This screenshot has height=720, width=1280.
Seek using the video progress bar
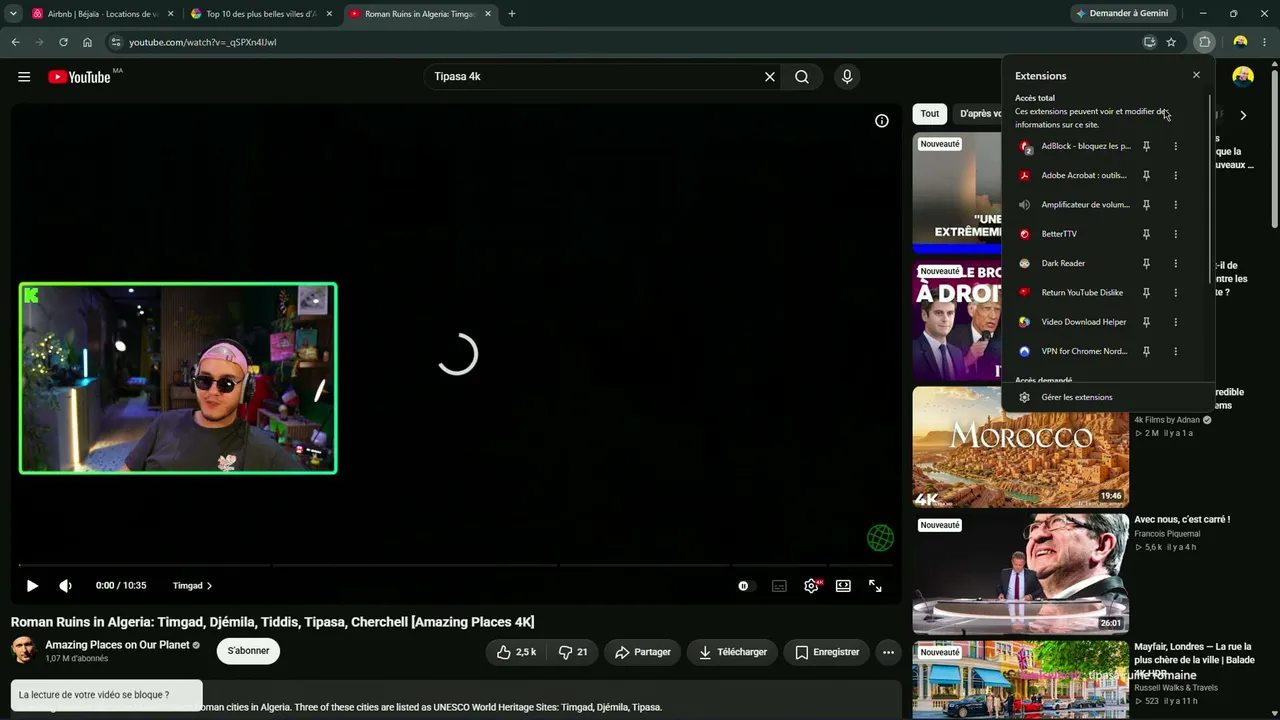point(457,565)
